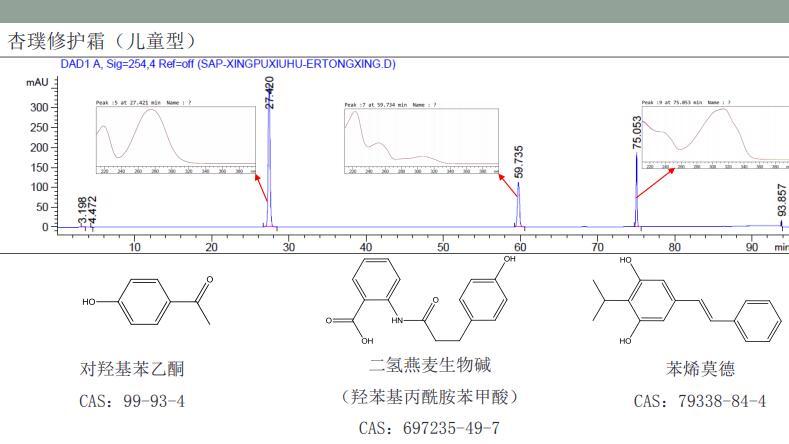Click the compound name 对羟基苯乙酮
Viewport: 789px width, 444px height.
coord(132,369)
